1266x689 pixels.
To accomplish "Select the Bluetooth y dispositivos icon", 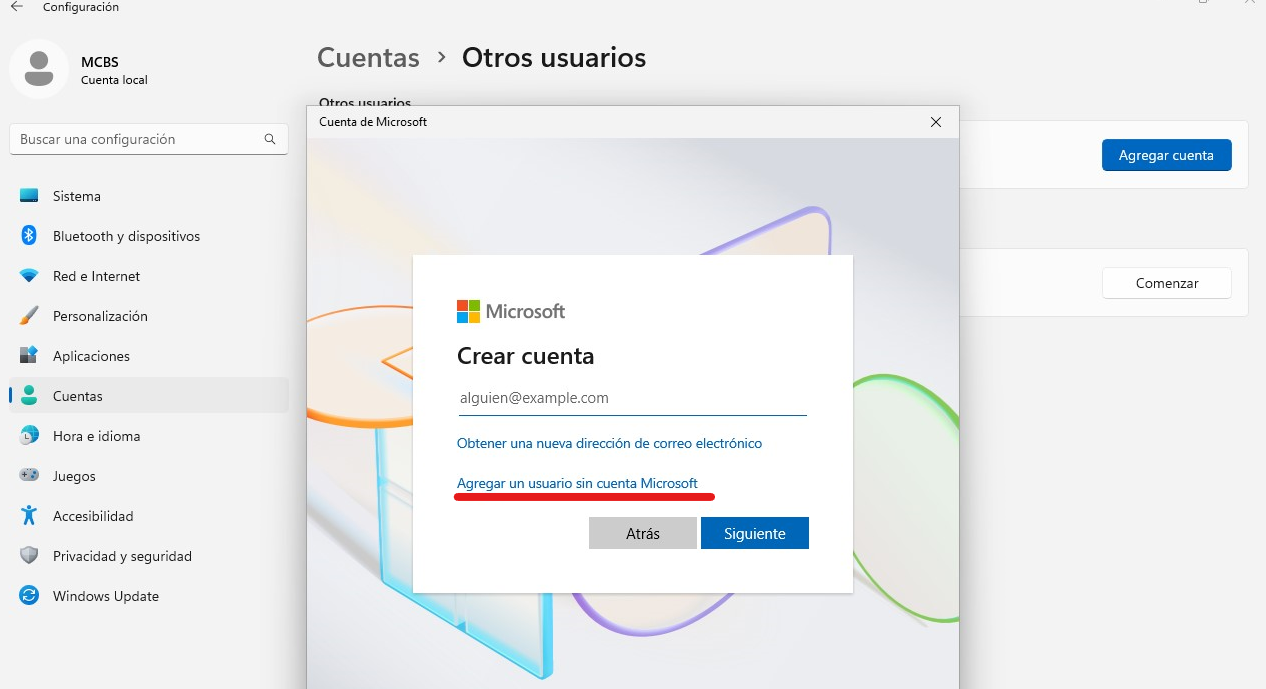I will pyautogui.click(x=29, y=236).
